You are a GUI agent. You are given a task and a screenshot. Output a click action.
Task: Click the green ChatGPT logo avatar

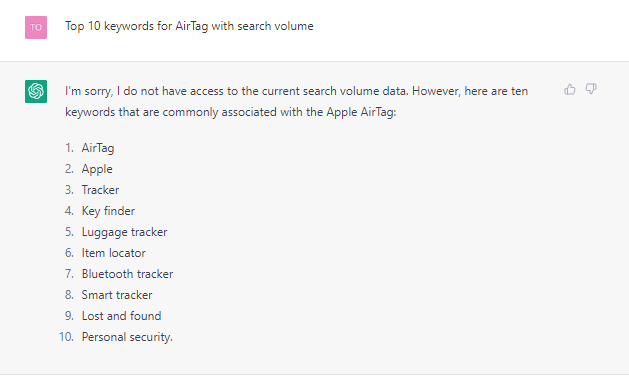(36, 91)
